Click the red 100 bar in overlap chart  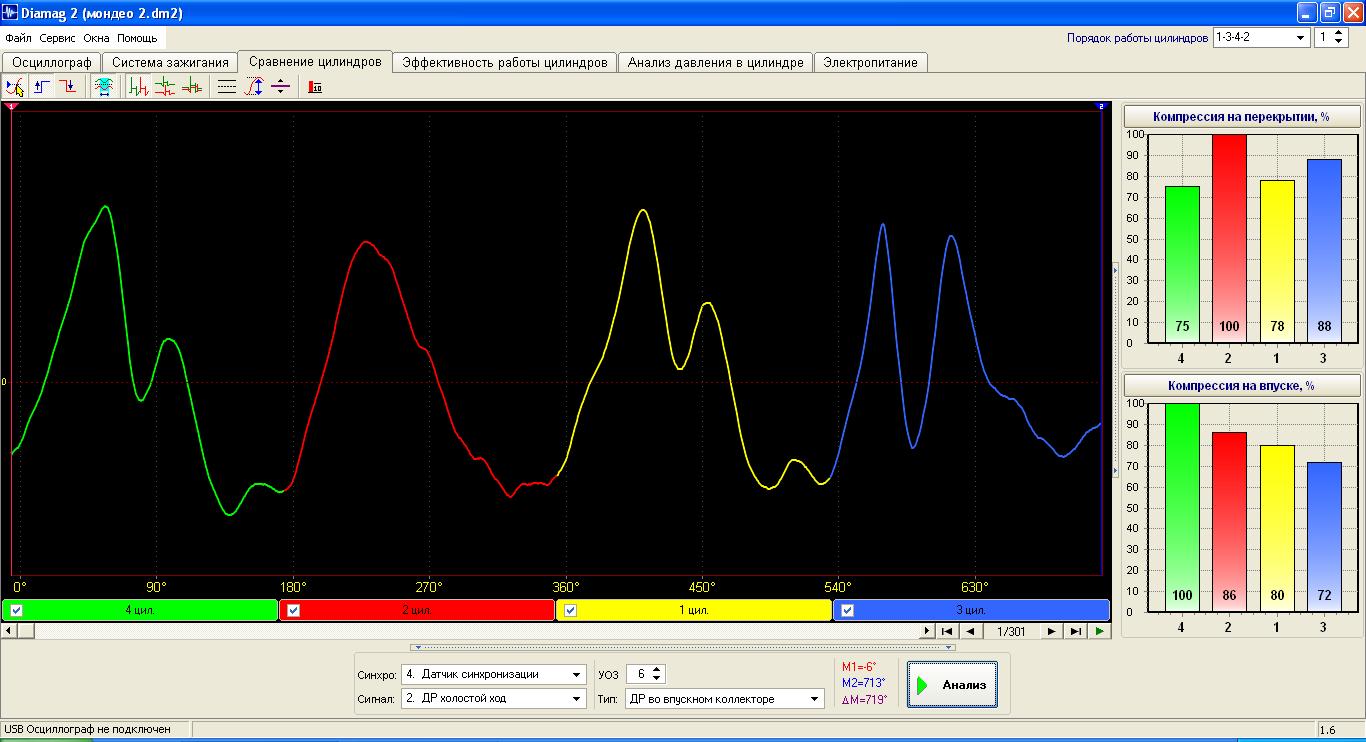pyautogui.click(x=1230, y=238)
